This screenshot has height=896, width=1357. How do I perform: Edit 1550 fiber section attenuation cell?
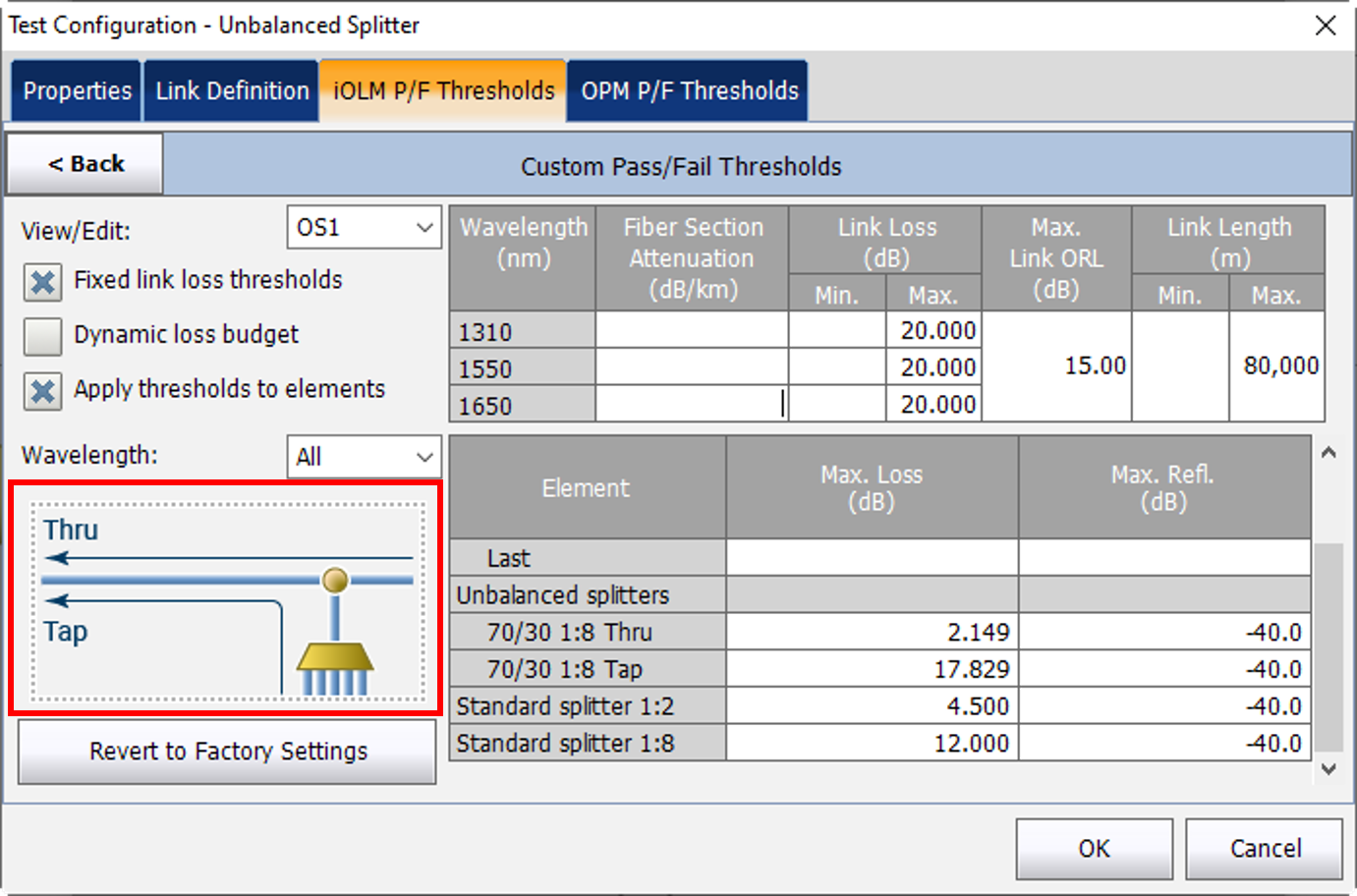tap(692, 367)
